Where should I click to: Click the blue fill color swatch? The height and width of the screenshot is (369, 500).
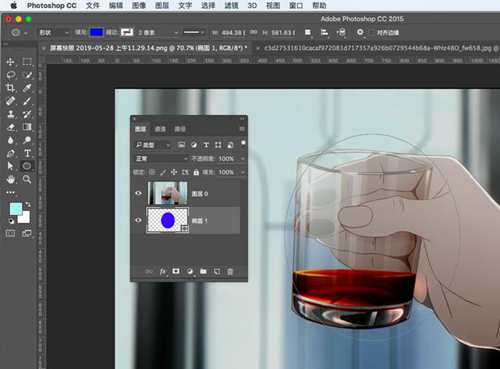[x=97, y=32]
